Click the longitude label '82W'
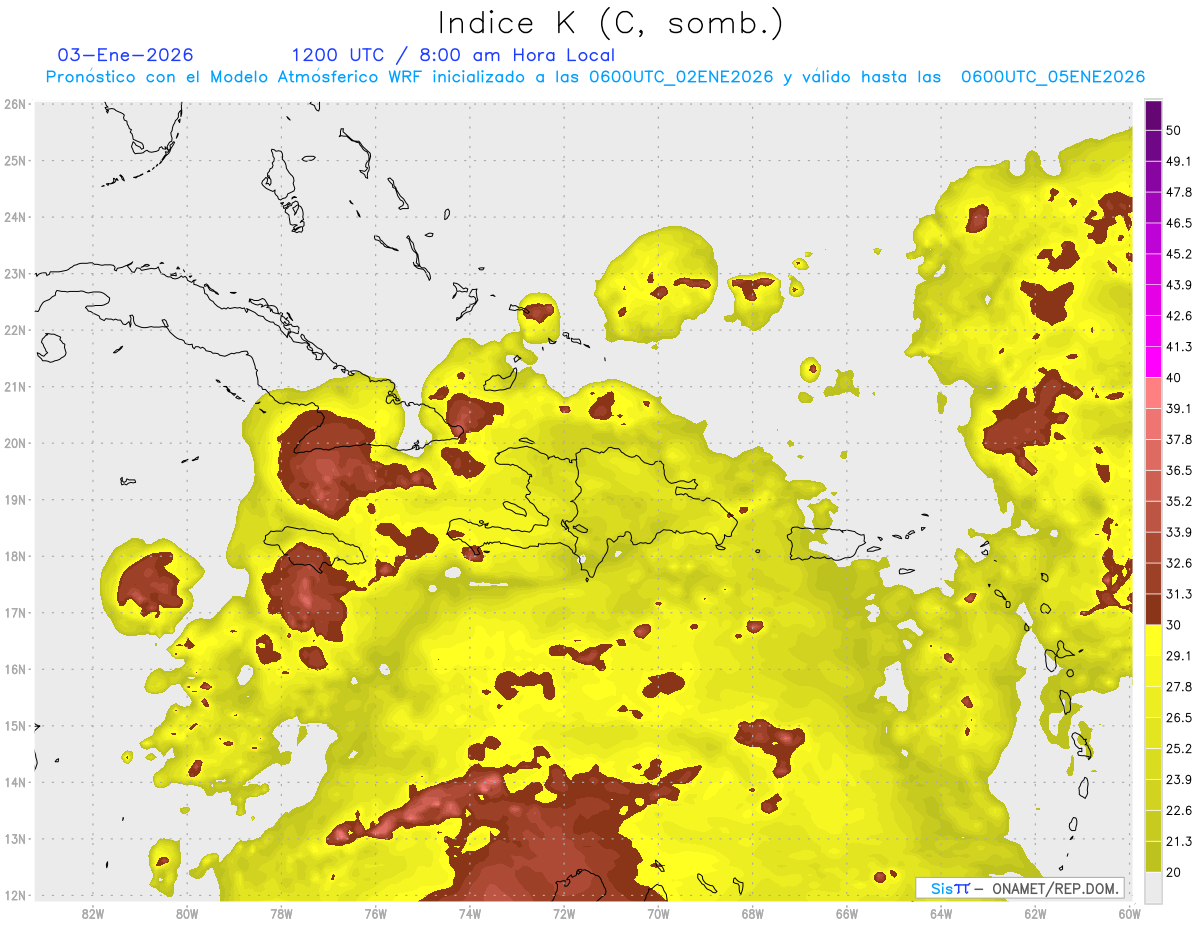 (93, 915)
